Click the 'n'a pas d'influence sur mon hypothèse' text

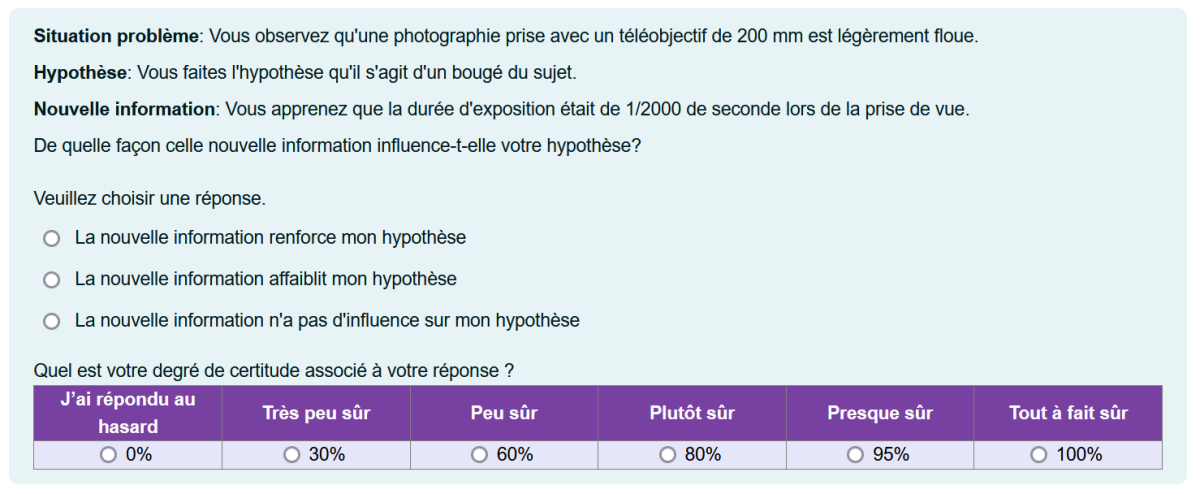pos(327,321)
